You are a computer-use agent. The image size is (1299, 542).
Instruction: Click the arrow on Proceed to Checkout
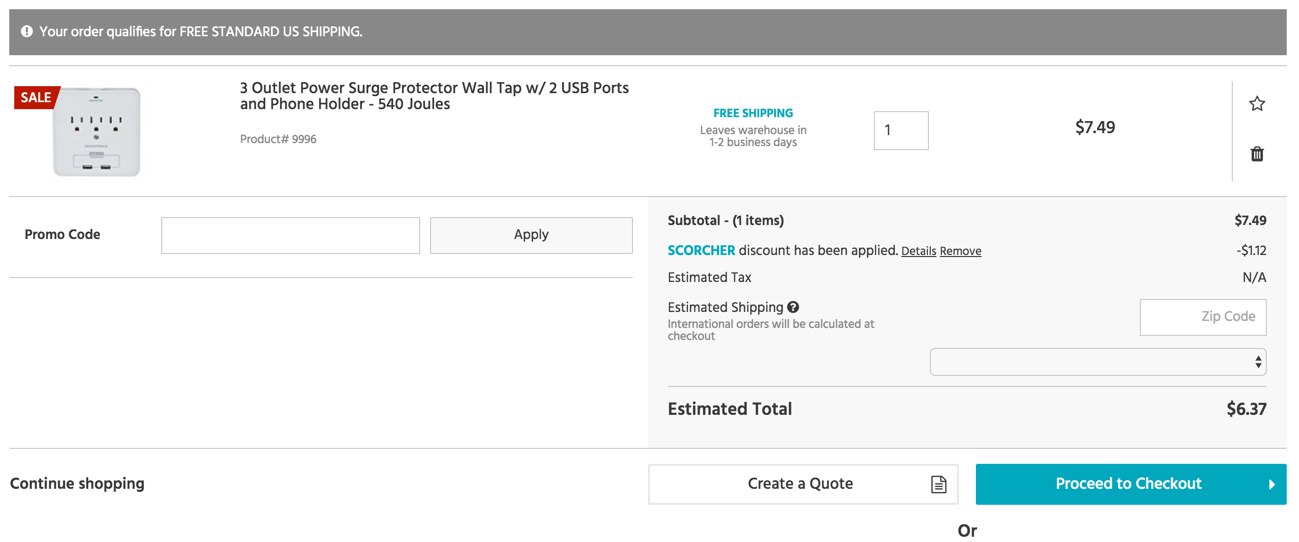click(1271, 485)
